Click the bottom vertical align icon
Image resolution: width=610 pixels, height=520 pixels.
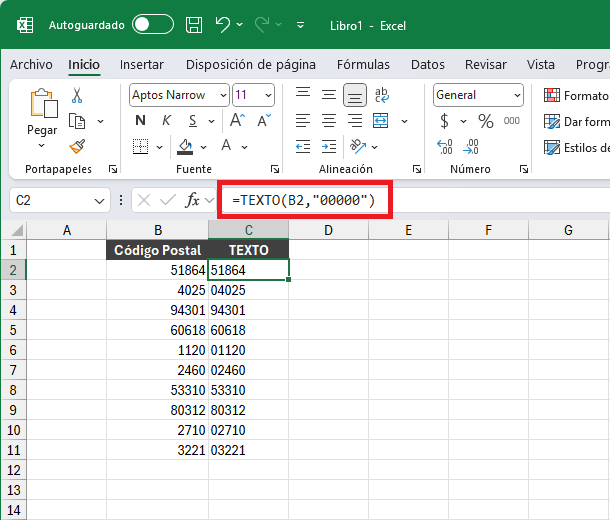point(355,95)
